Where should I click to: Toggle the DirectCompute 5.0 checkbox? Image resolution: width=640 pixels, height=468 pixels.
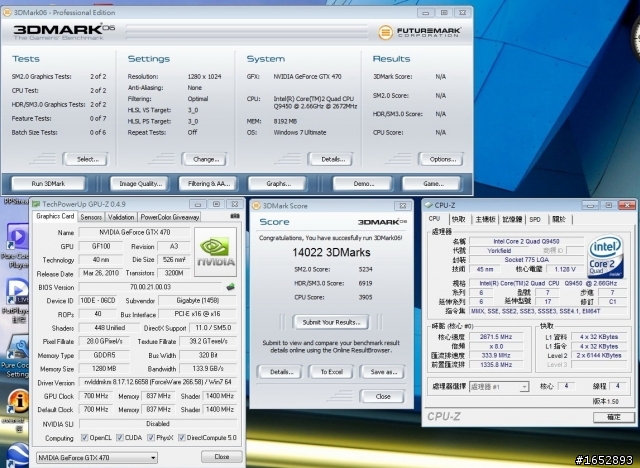click(x=182, y=437)
